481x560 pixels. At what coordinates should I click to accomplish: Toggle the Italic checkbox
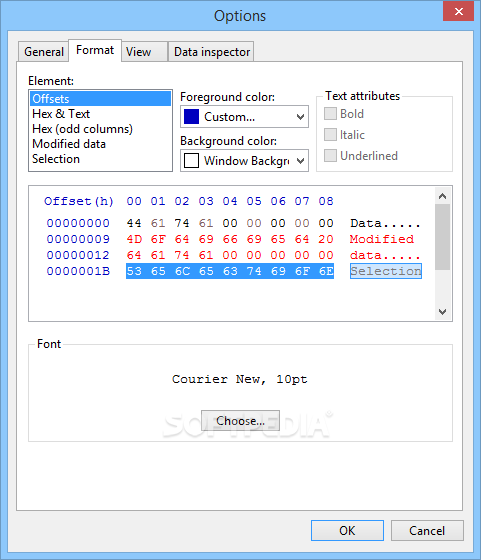coord(330,135)
